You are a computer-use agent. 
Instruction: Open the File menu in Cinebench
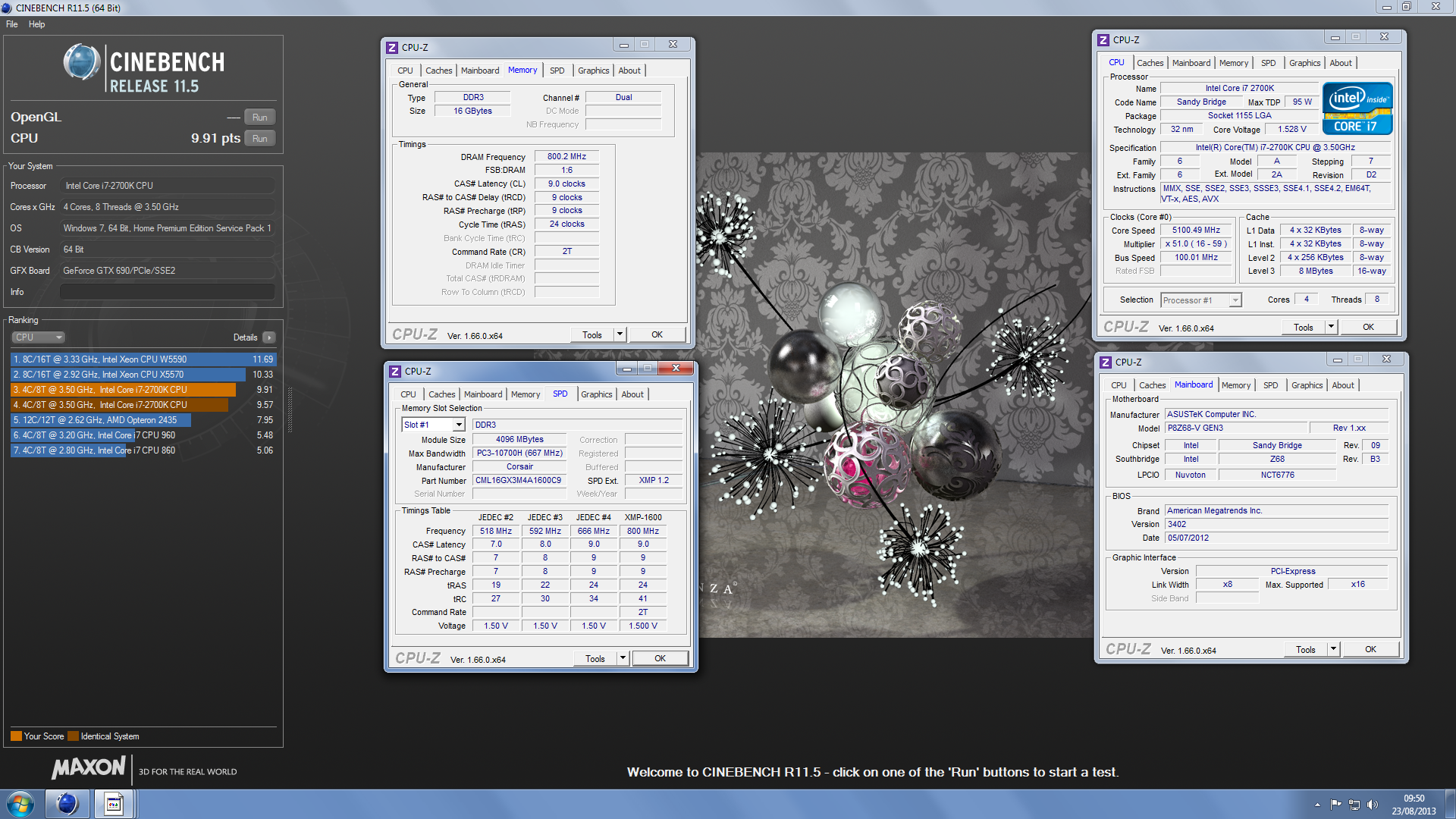coord(12,24)
